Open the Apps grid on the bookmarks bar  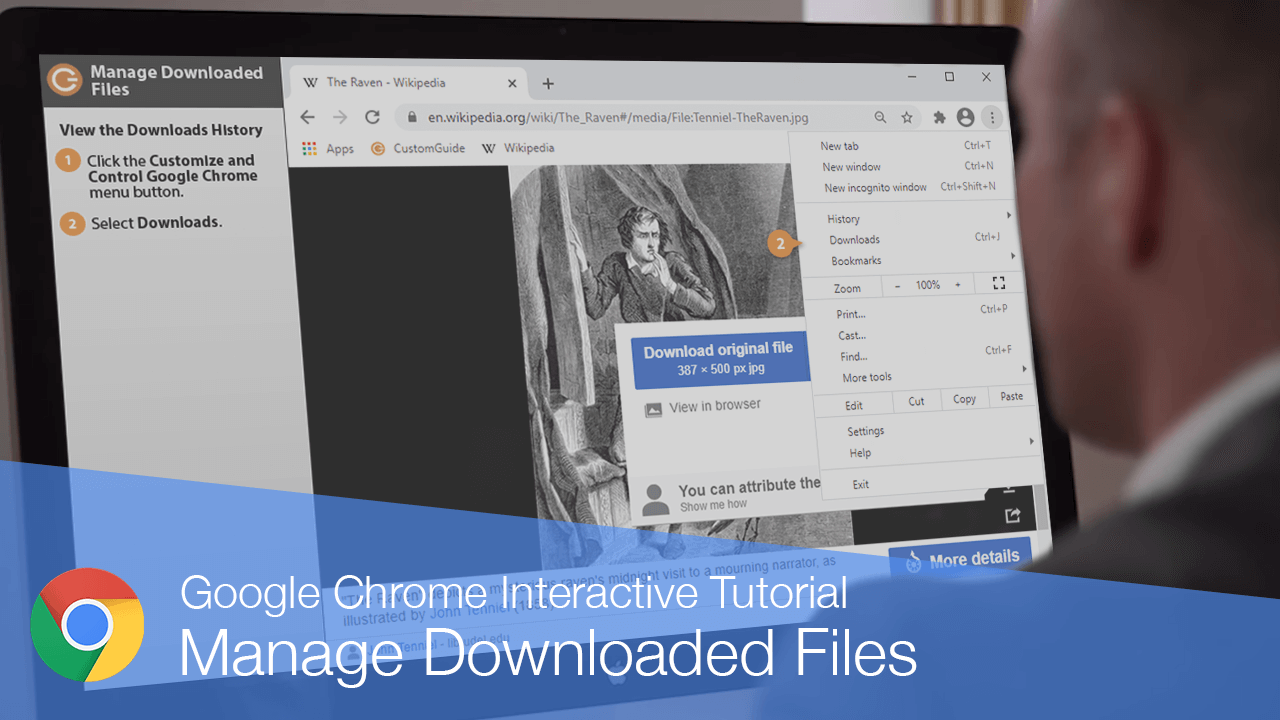[308, 148]
